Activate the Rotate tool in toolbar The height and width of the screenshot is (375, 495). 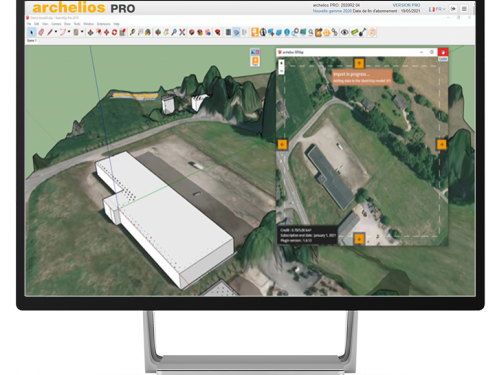click(114, 32)
